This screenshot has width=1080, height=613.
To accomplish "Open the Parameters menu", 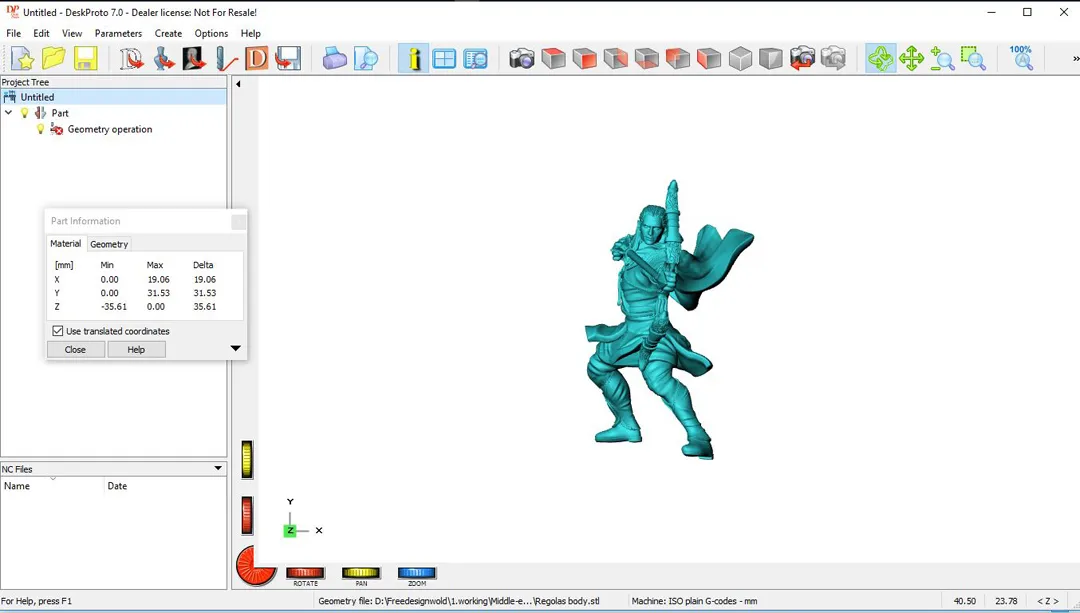I will 118,33.
